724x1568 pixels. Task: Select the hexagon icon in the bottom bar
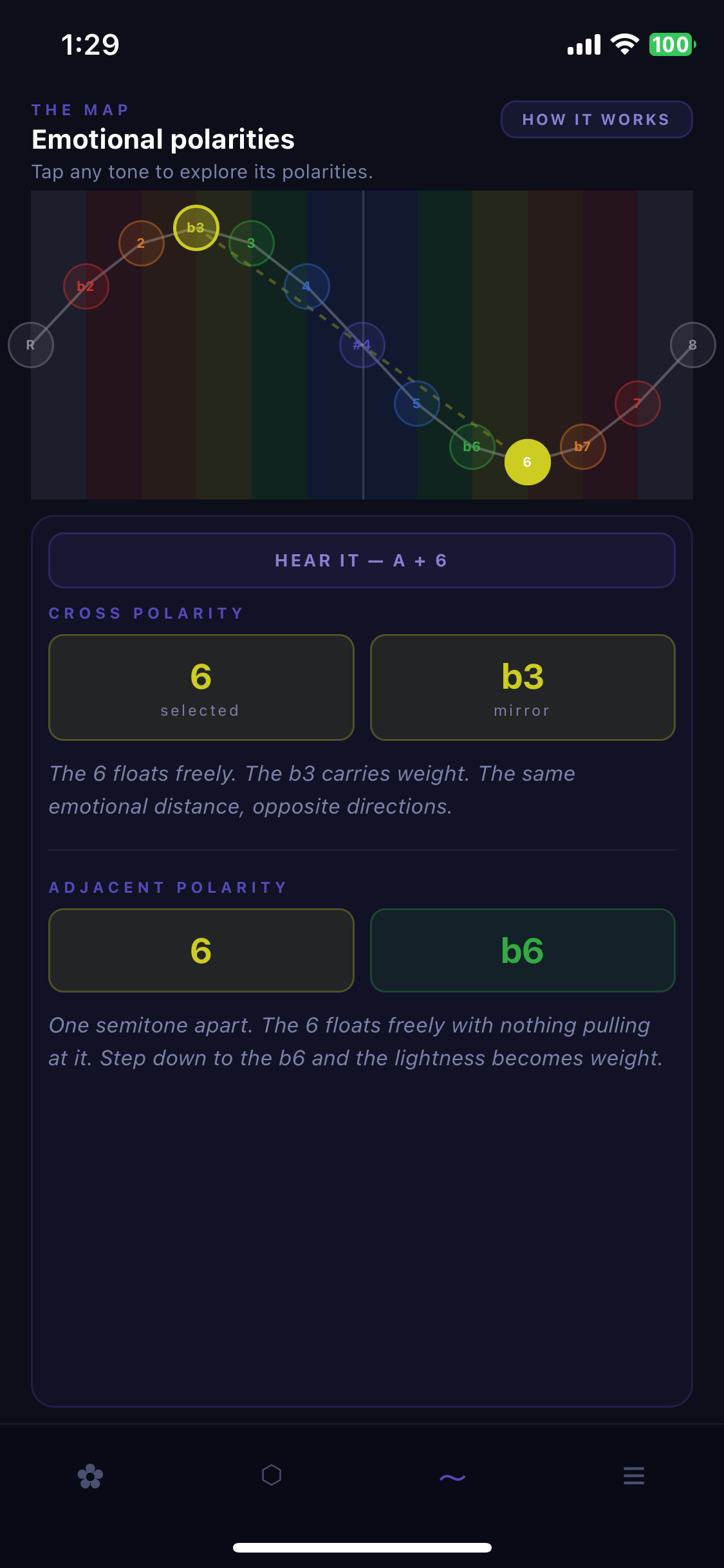[272, 1476]
